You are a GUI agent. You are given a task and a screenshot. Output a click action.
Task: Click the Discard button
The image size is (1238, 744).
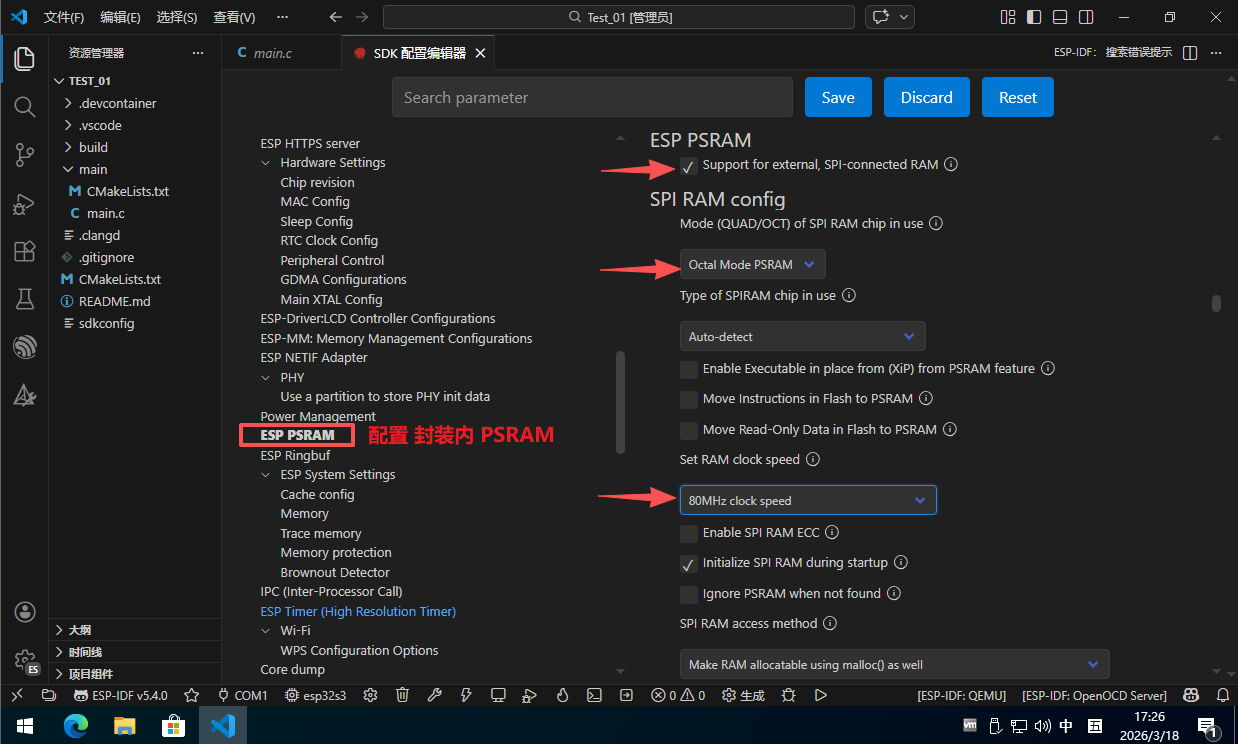click(927, 97)
